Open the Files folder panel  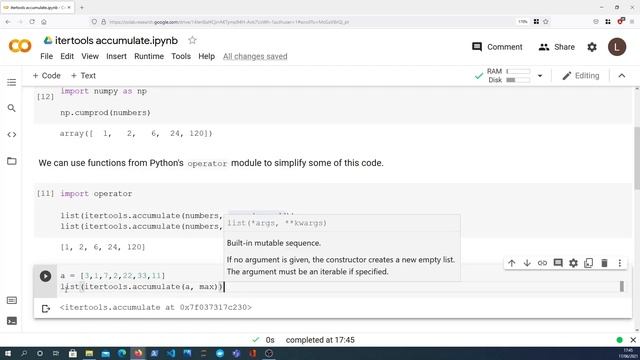point(11,161)
